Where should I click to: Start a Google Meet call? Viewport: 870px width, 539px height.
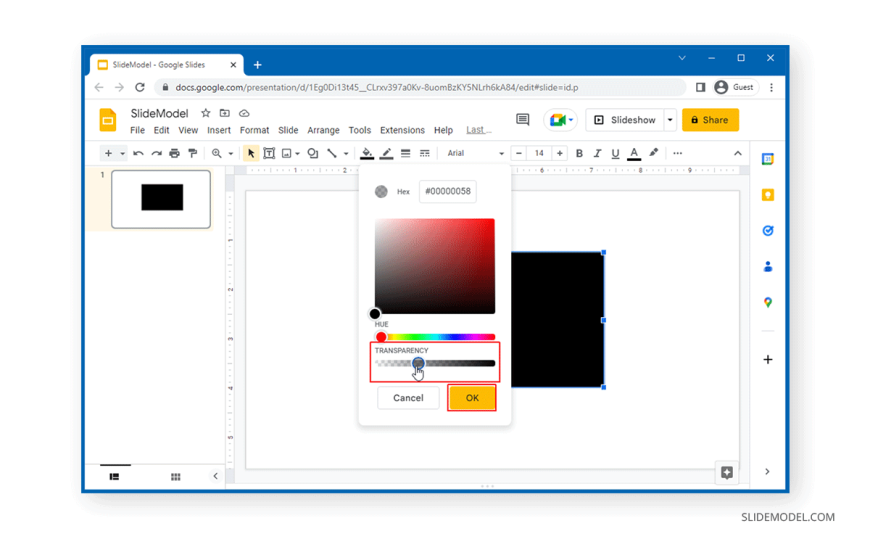coord(560,120)
